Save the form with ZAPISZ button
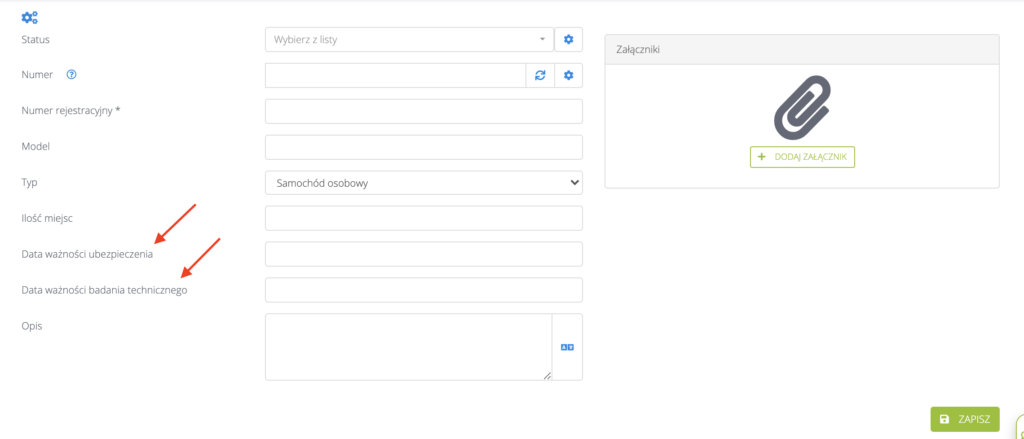The width and height of the screenshot is (1024, 439). 964,419
